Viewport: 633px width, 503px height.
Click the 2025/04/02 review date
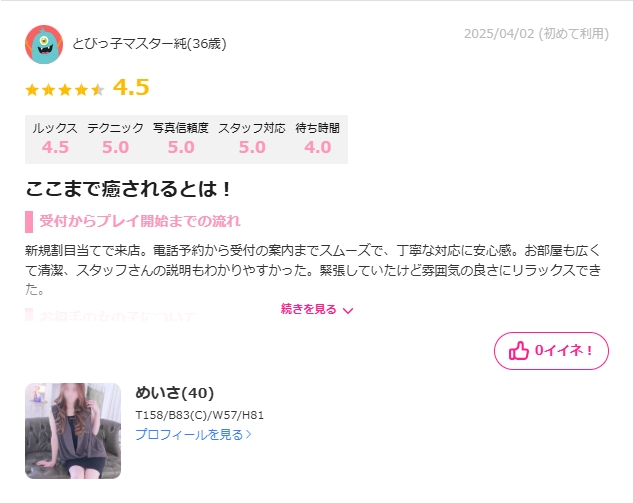499,34
